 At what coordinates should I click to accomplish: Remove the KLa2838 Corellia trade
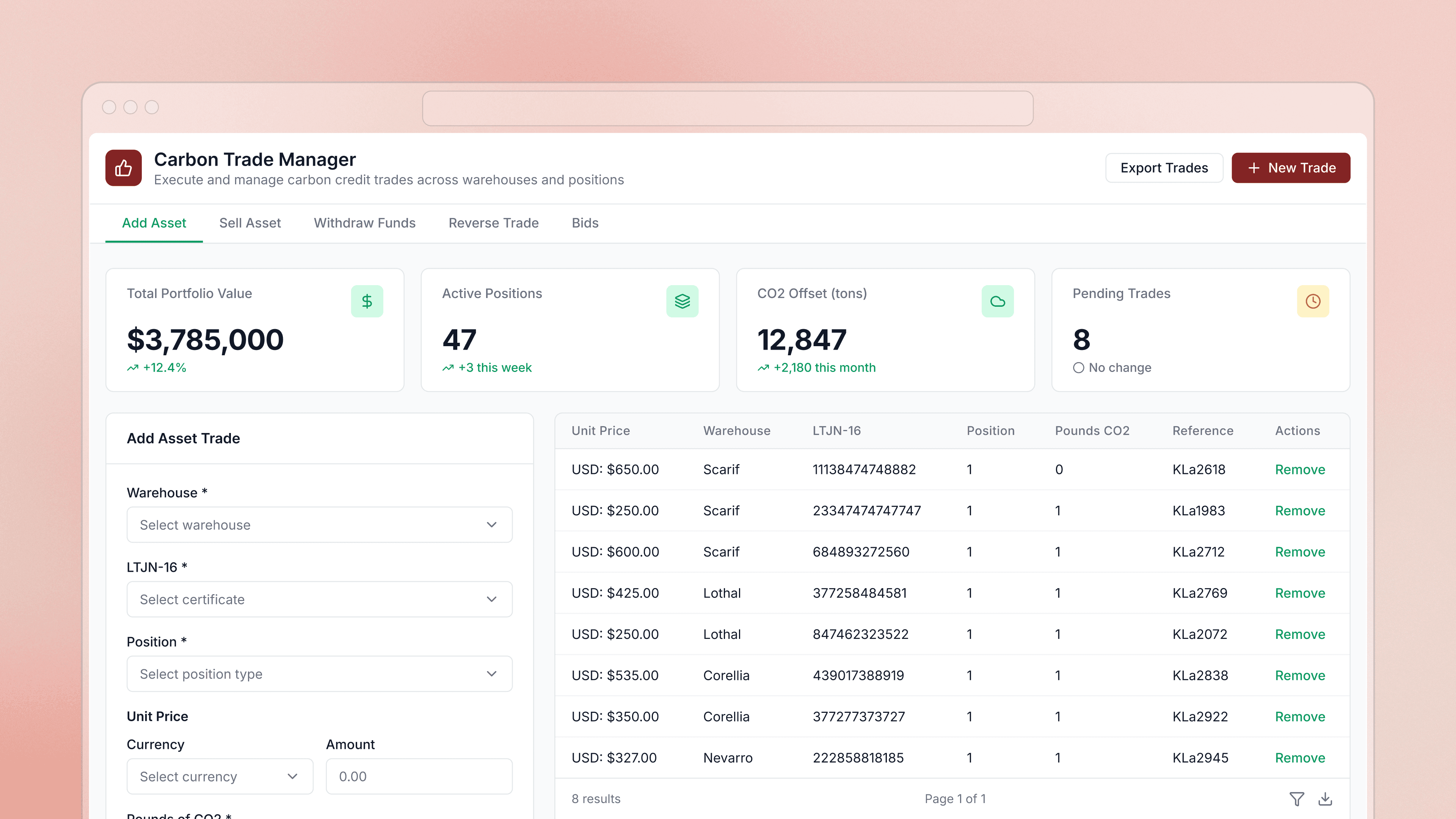1300,676
